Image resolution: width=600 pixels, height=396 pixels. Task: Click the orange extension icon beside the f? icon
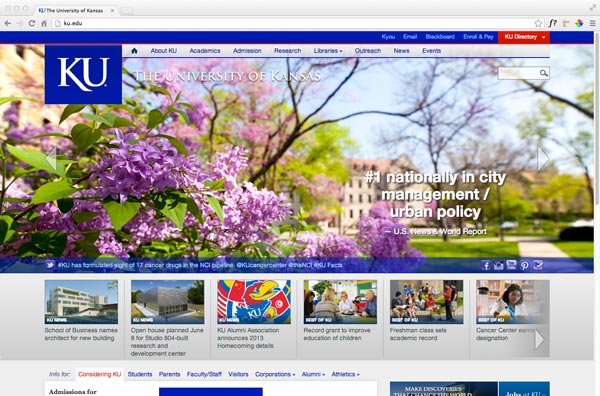pyautogui.click(x=566, y=23)
